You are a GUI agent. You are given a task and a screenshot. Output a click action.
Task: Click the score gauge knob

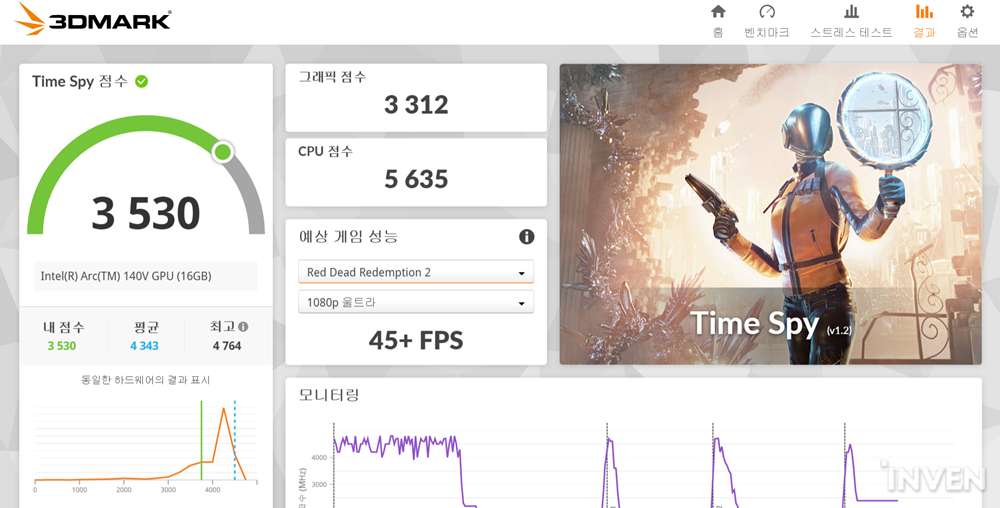coord(223,152)
